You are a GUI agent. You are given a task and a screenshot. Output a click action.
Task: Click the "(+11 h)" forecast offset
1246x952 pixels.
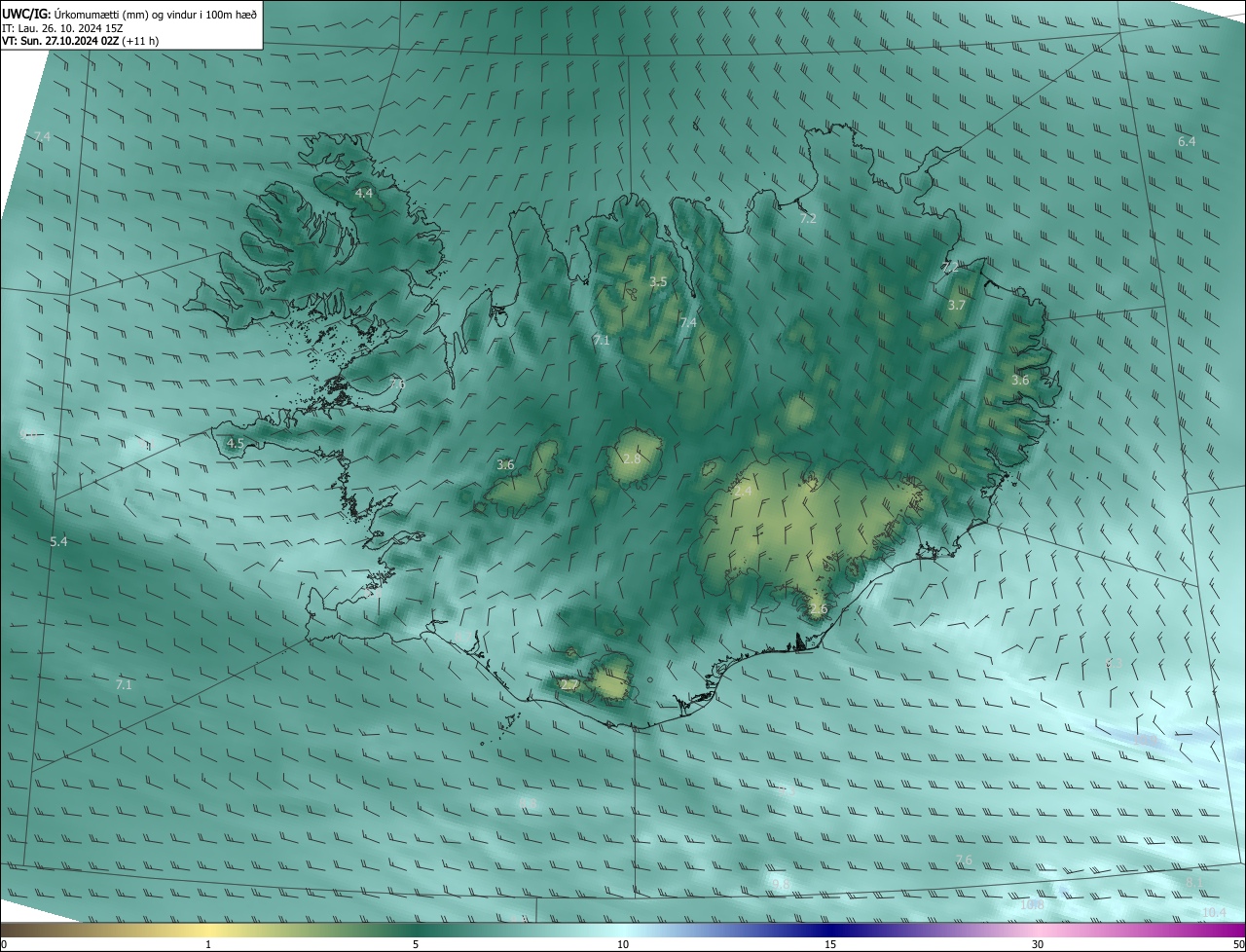coord(141,41)
